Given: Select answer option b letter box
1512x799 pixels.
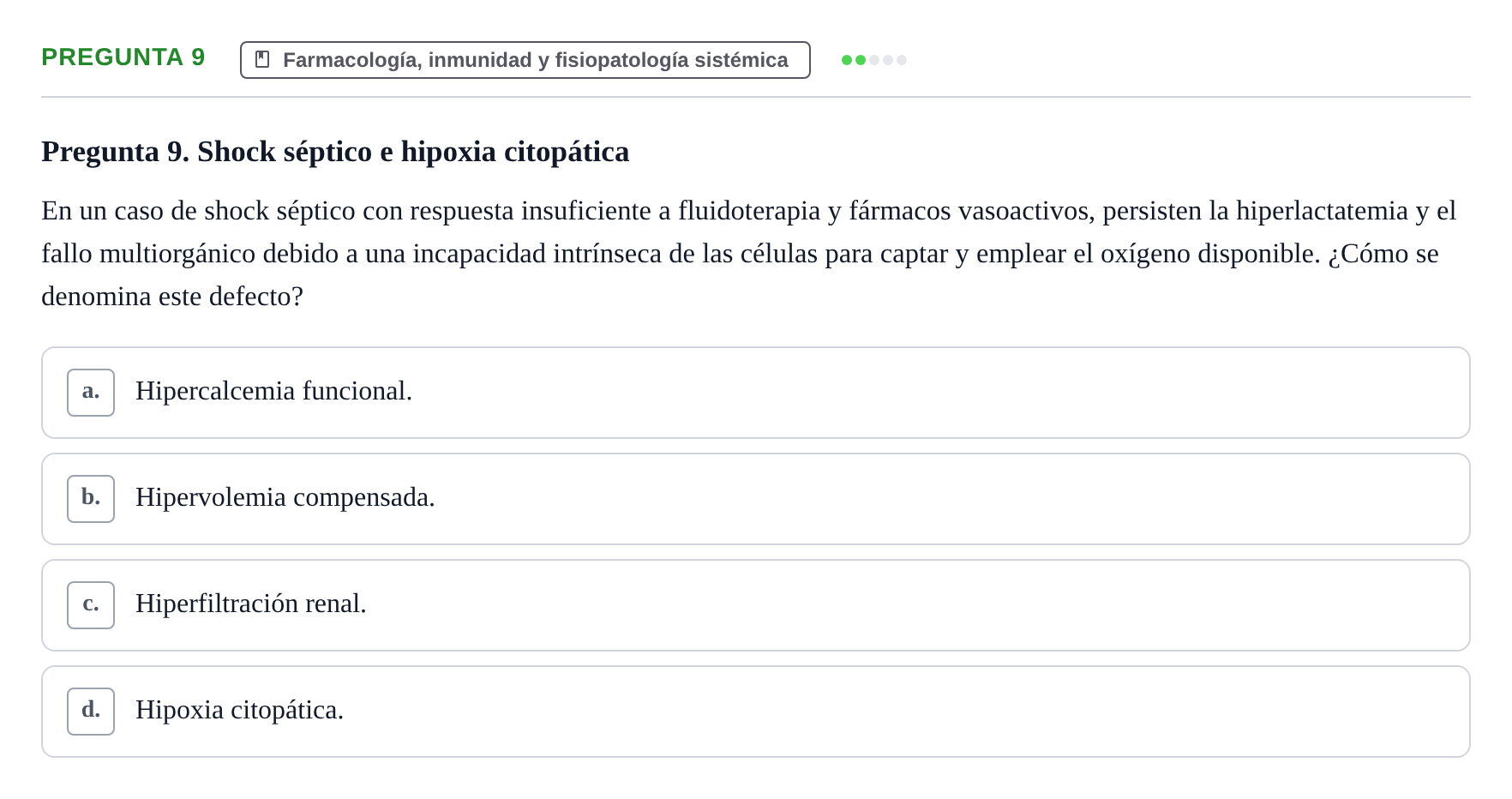Looking at the screenshot, I should click(x=91, y=499).
